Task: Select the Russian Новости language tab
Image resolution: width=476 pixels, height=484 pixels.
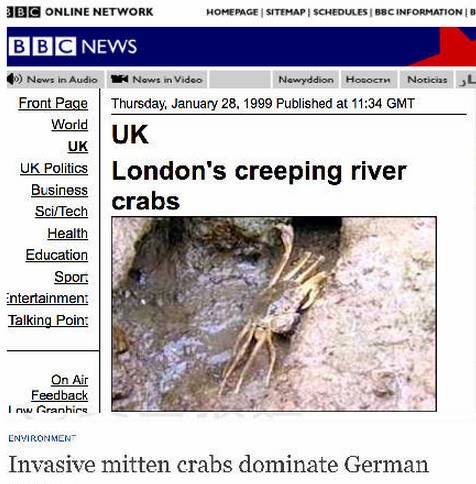Action: [369, 80]
